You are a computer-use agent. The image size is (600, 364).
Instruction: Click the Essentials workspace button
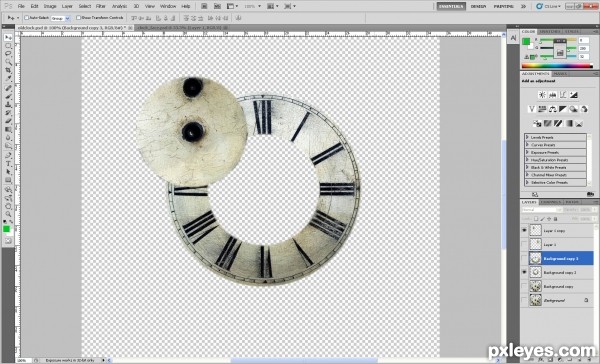tap(451, 6)
